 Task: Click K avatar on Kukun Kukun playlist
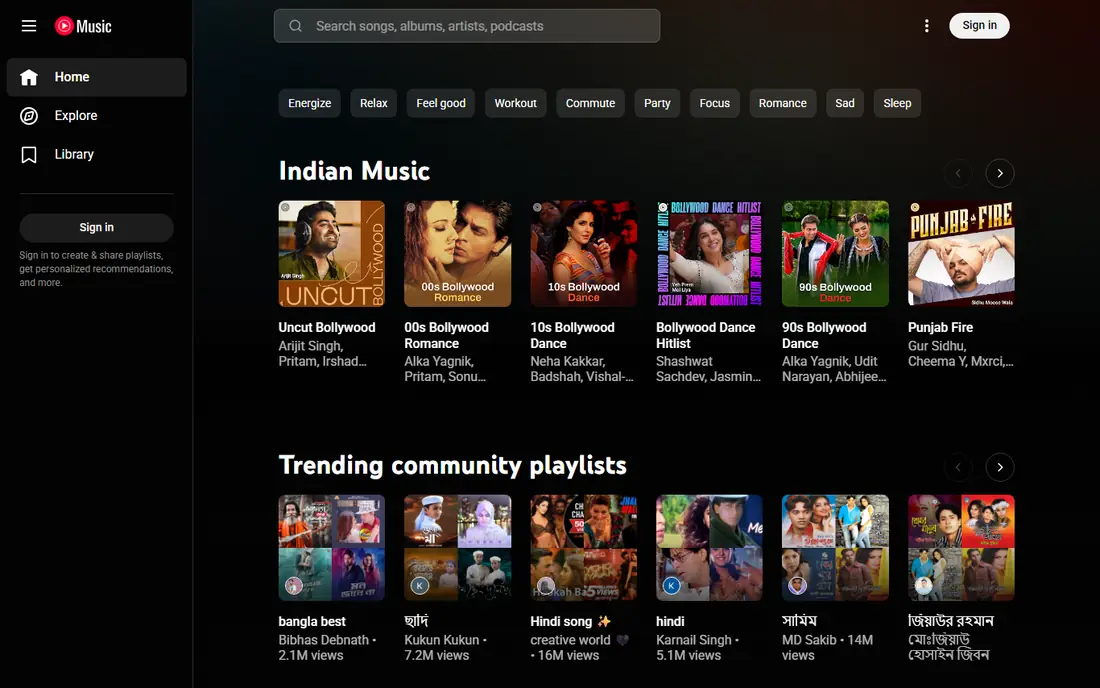(x=420, y=585)
